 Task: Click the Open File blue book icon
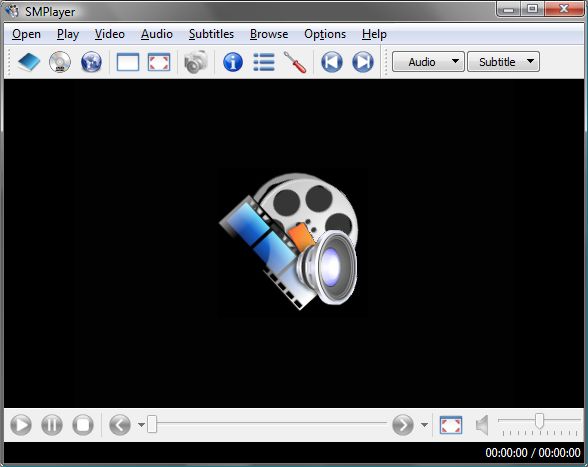pos(29,62)
